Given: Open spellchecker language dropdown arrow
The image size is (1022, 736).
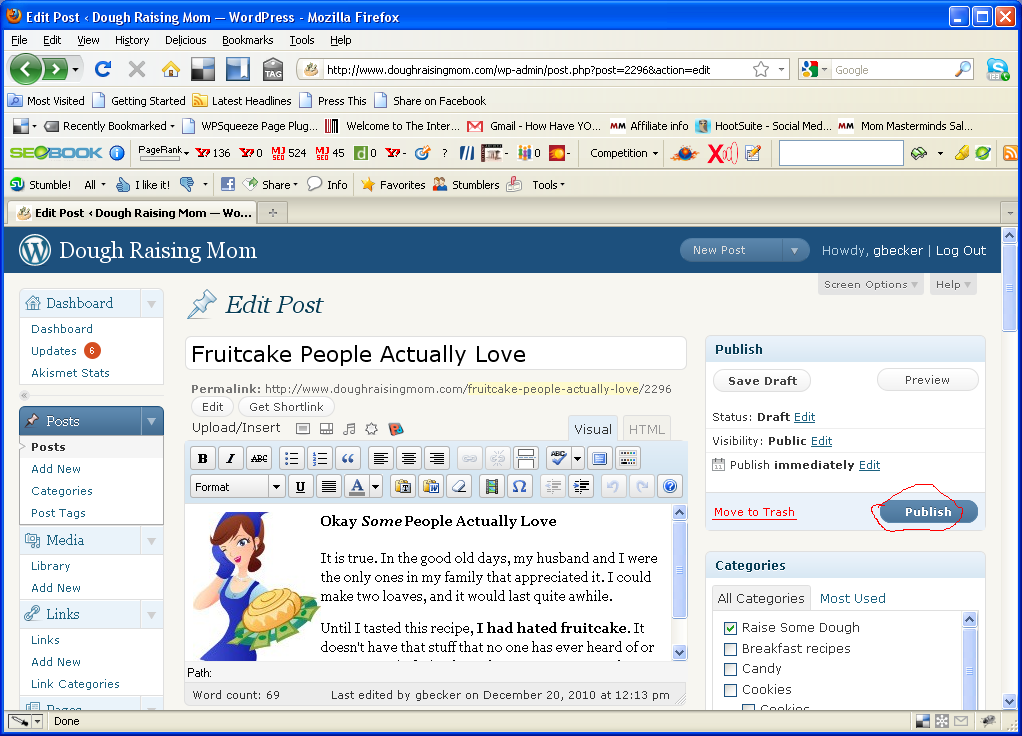Looking at the screenshot, I should [577, 458].
